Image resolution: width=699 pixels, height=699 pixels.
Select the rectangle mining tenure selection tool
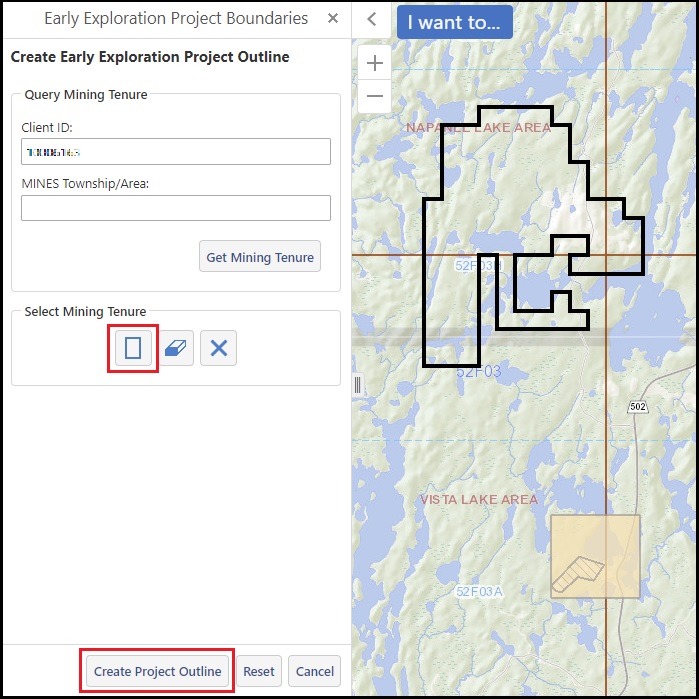[133, 348]
